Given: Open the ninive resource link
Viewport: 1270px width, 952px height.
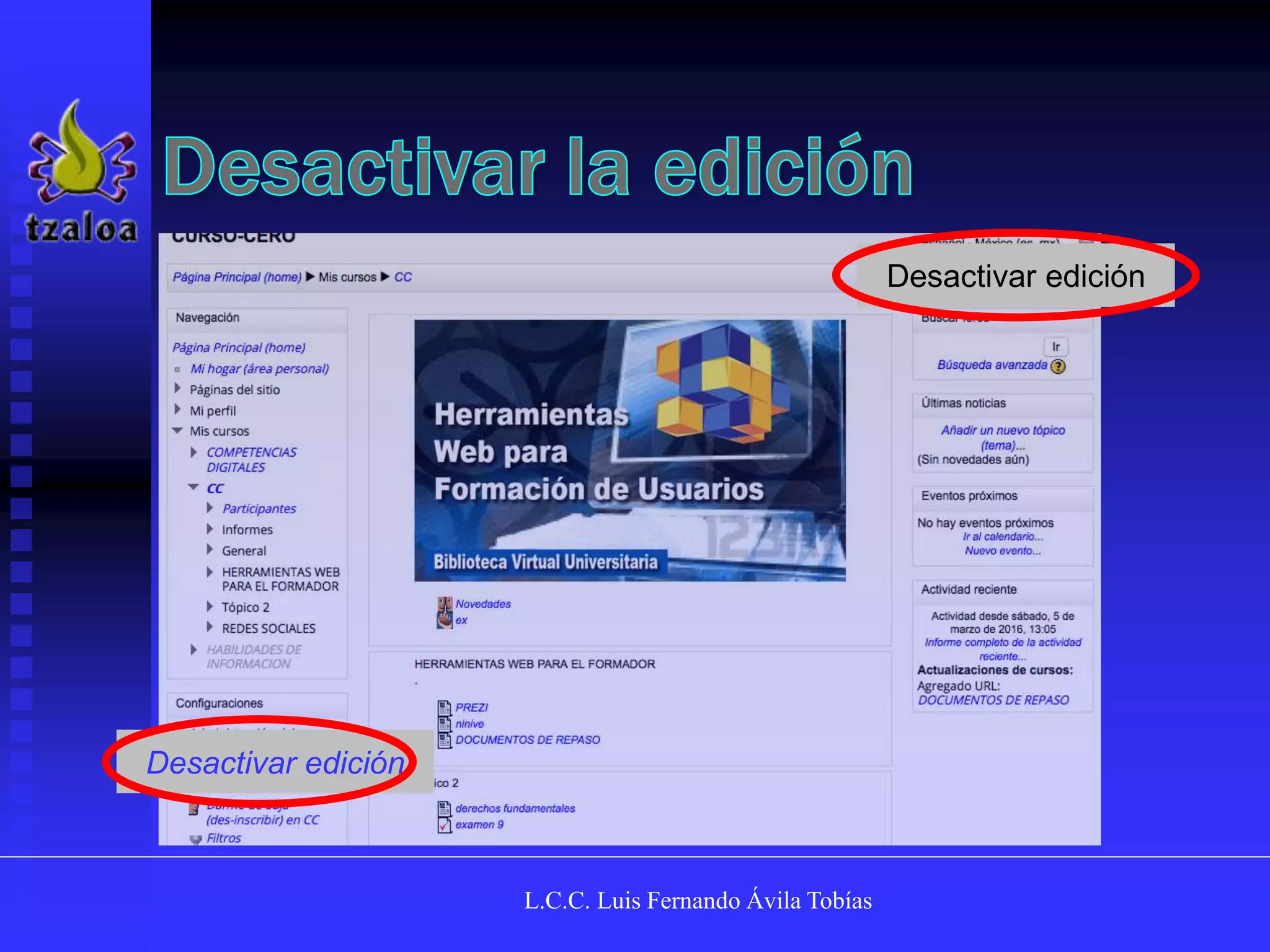Looking at the screenshot, I should click(x=469, y=723).
